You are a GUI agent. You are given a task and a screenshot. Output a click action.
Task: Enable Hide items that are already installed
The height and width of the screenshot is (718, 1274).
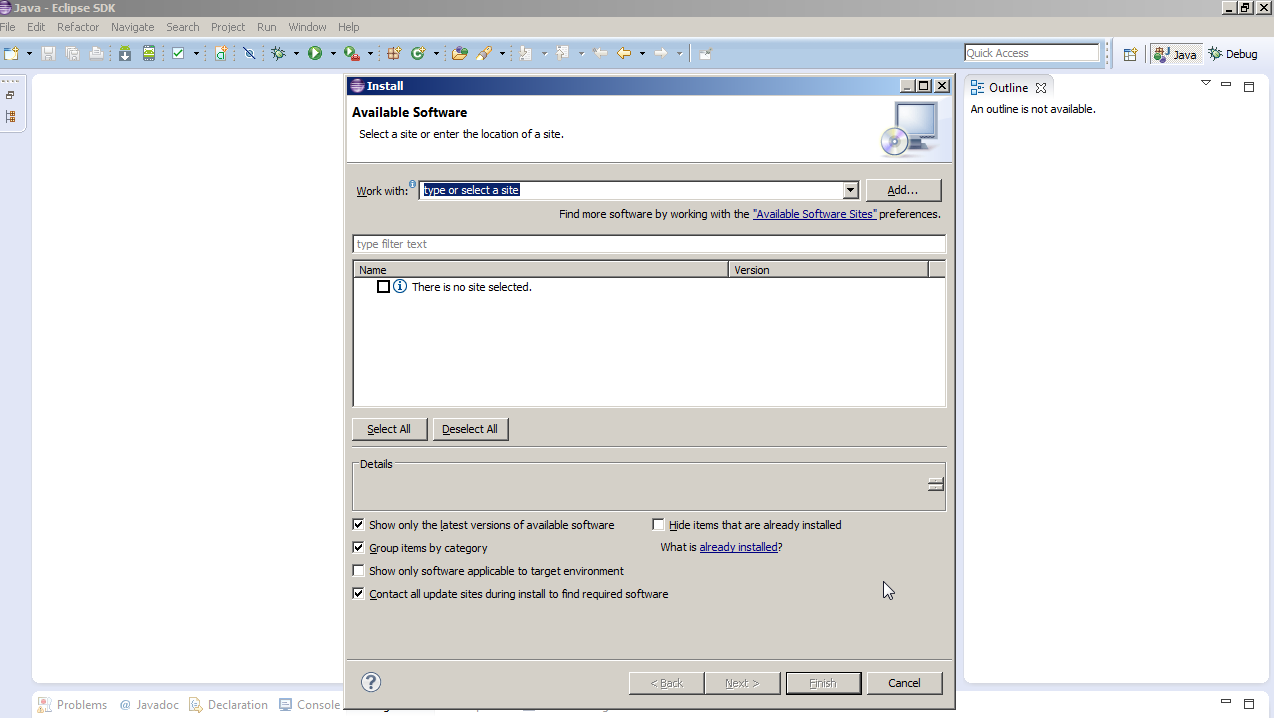658,524
